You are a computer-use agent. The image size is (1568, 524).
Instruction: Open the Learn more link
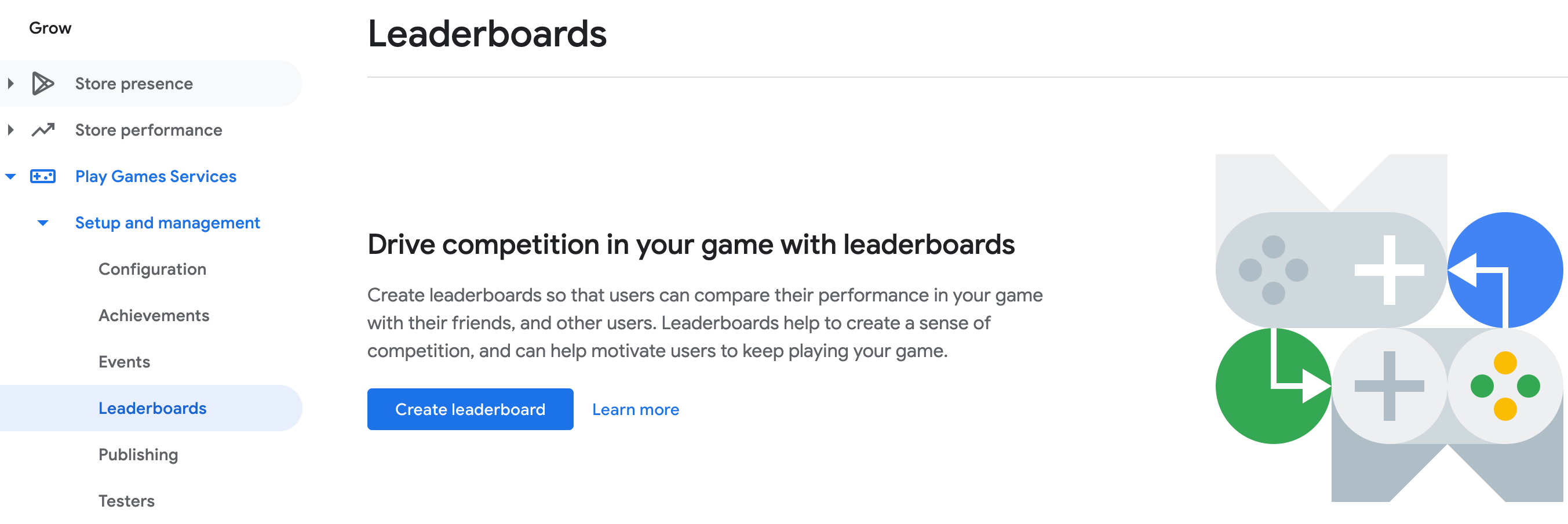pyautogui.click(x=636, y=409)
